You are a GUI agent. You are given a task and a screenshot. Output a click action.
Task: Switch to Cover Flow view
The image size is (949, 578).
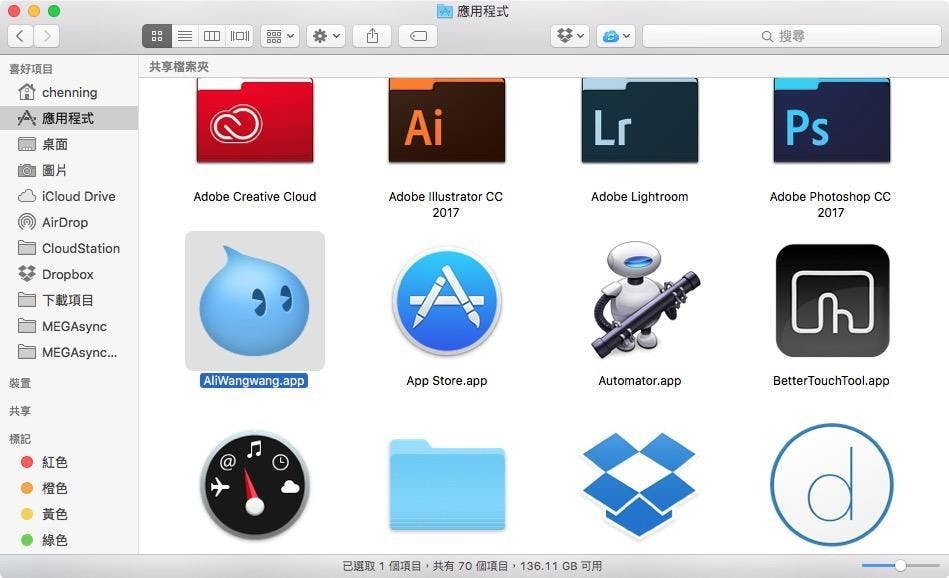point(240,36)
